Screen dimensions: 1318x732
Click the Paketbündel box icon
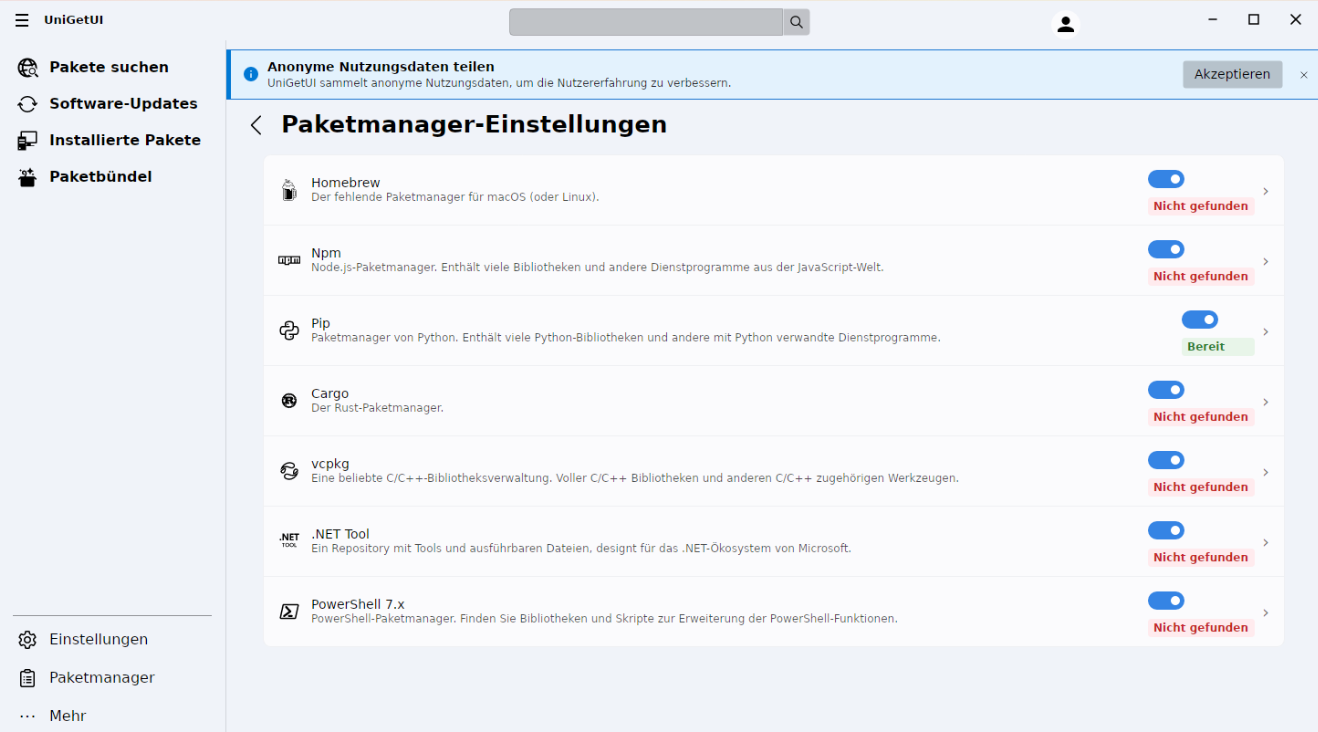pyautogui.click(x=28, y=177)
